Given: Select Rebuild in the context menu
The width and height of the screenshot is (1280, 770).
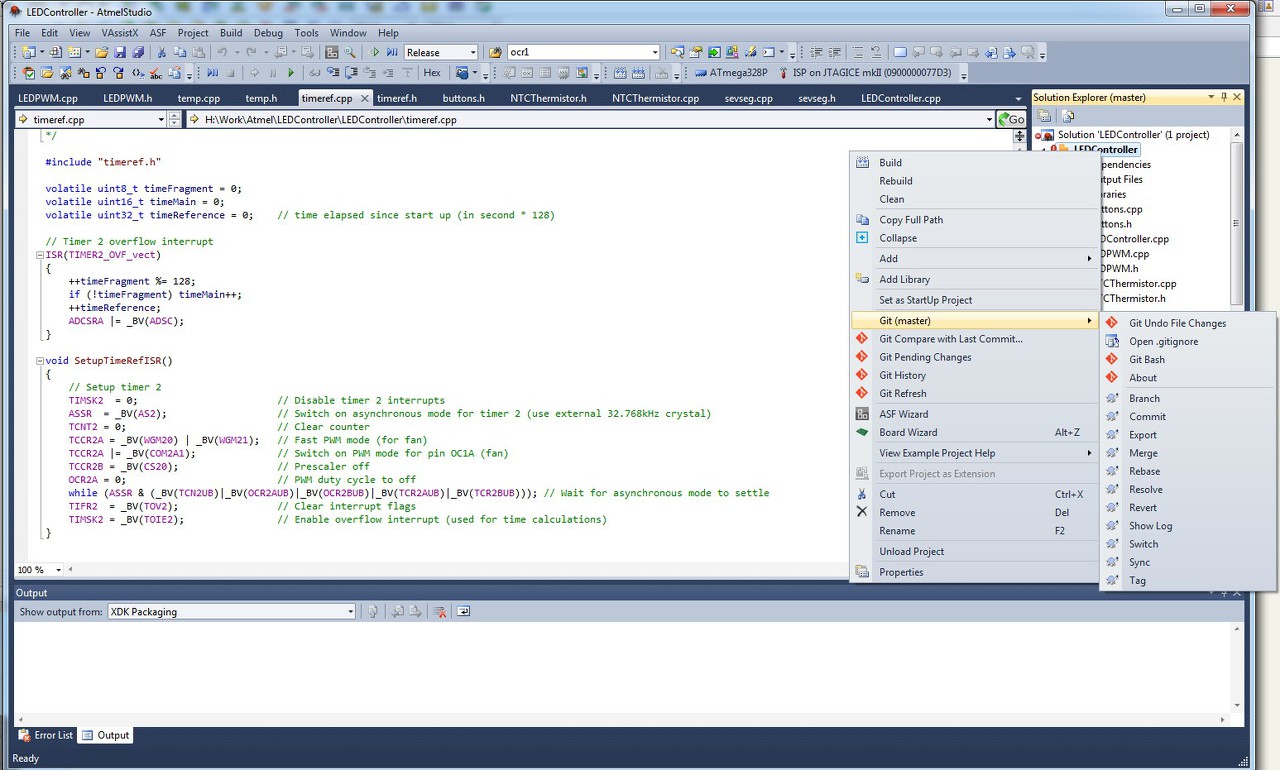Looking at the screenshot, I should tap(896, 181).
